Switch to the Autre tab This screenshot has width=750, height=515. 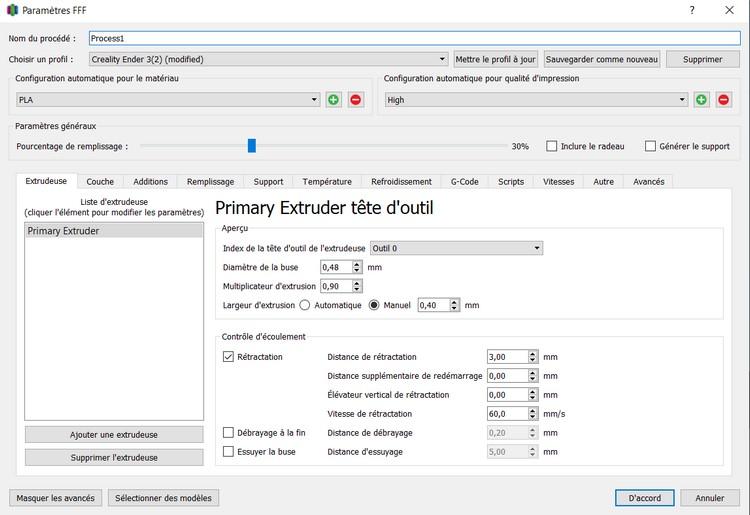pyautogui.click(x=604, y=182)
